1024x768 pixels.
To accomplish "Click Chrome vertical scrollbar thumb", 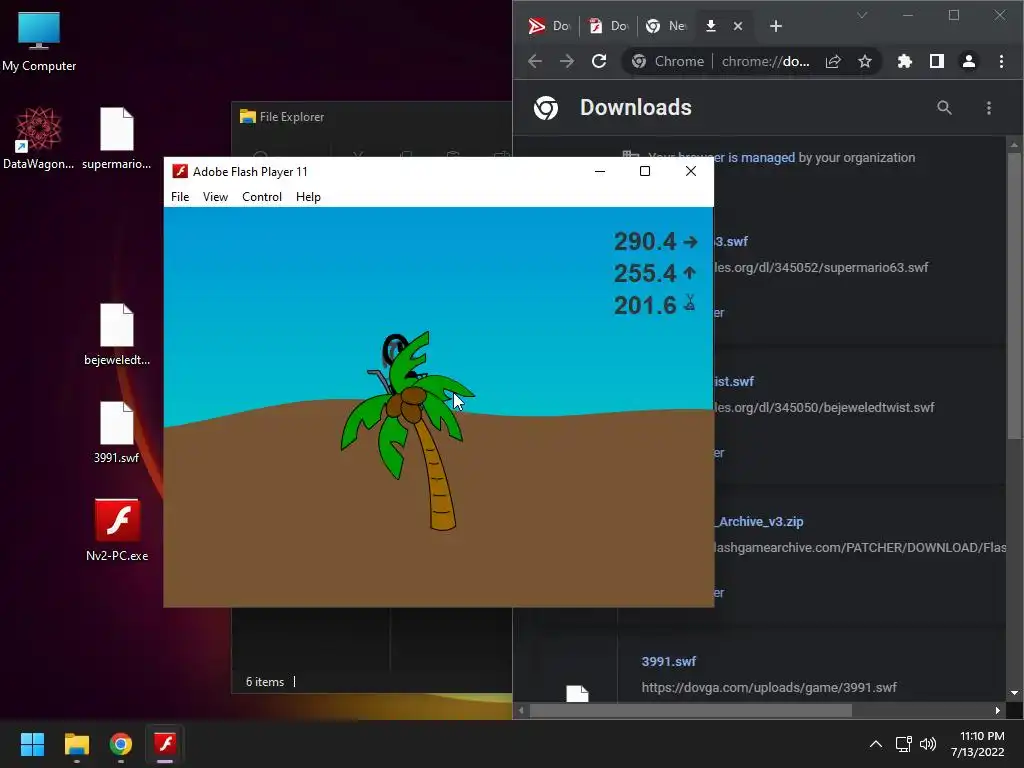I will tap(1014, 295).
